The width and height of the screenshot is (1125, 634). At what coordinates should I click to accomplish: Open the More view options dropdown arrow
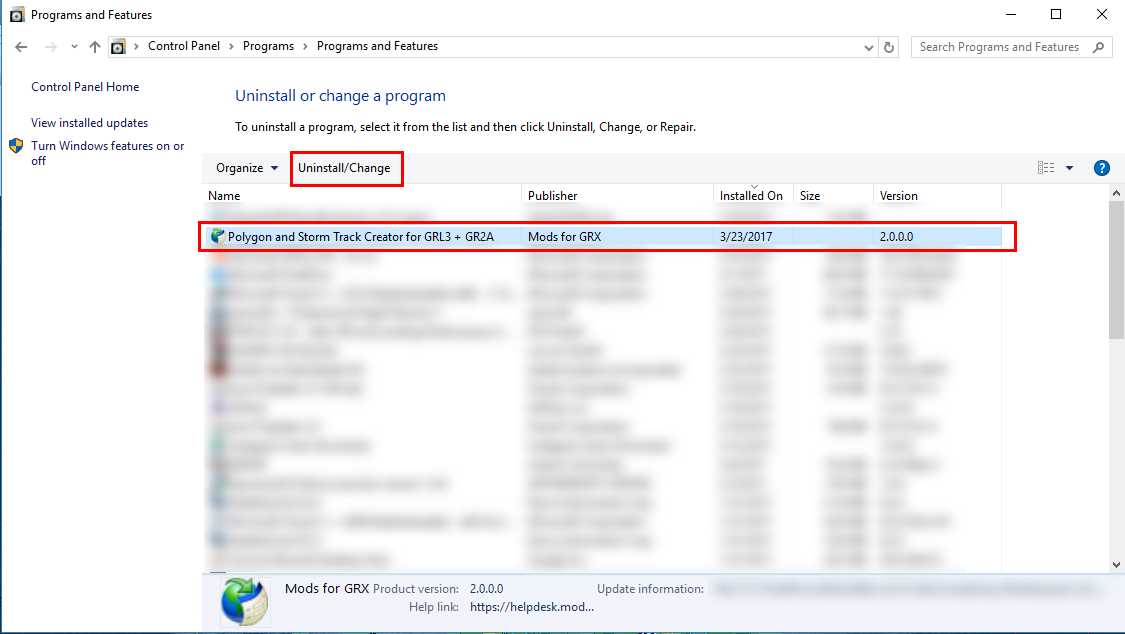1069,168
